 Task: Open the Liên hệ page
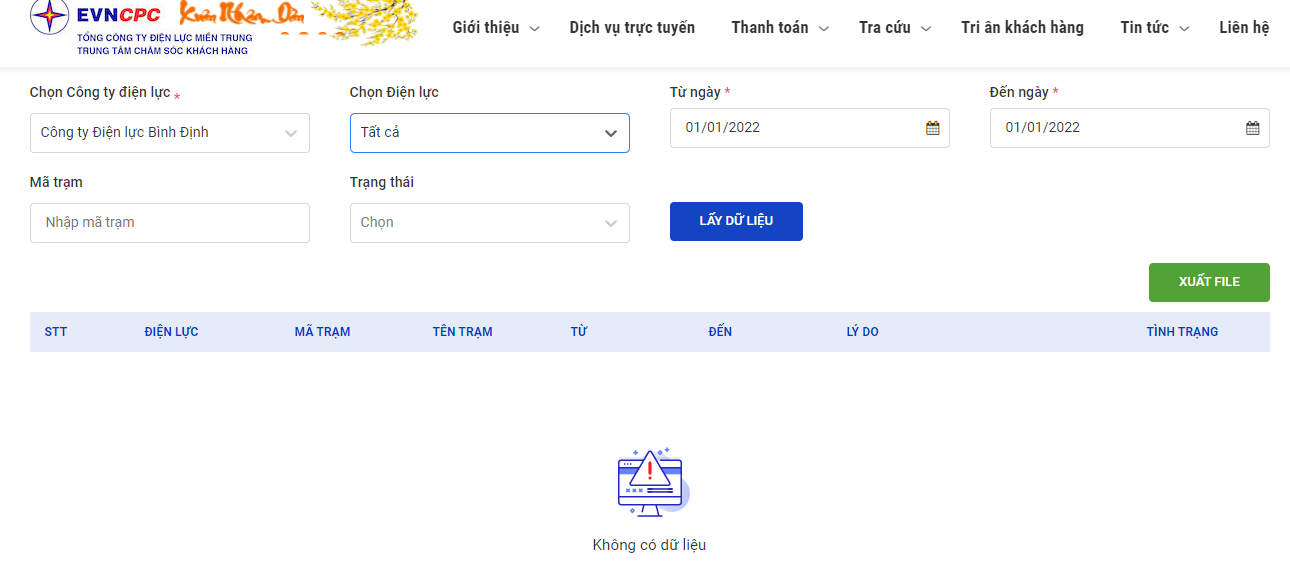(1244, 28)
